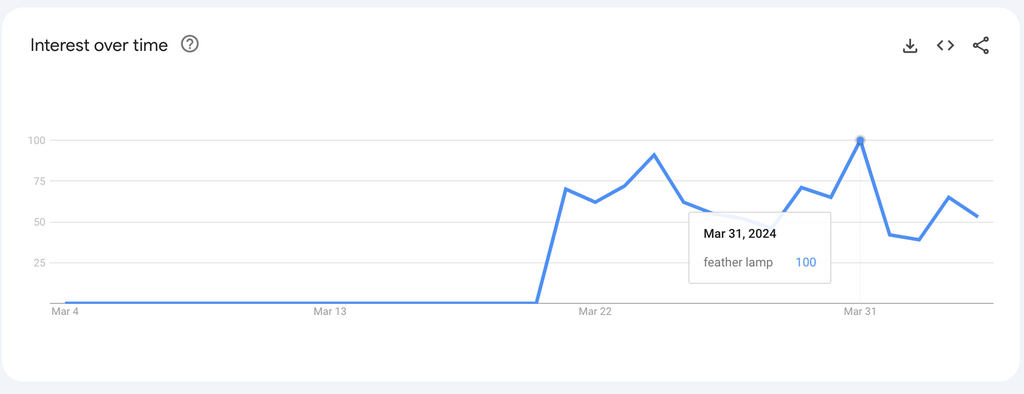Viewport: 1024px width, 394px height.
Task: Select the highlighted Mar 31 peak data point
Action: point(860,140)
